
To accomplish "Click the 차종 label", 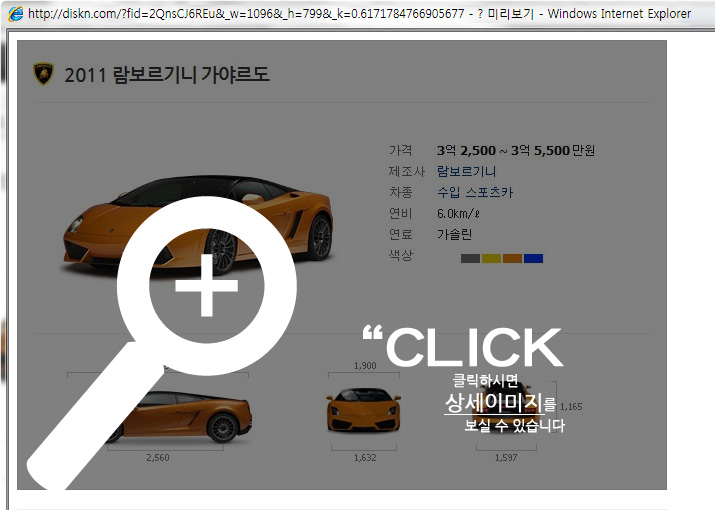I will [400, 192].
